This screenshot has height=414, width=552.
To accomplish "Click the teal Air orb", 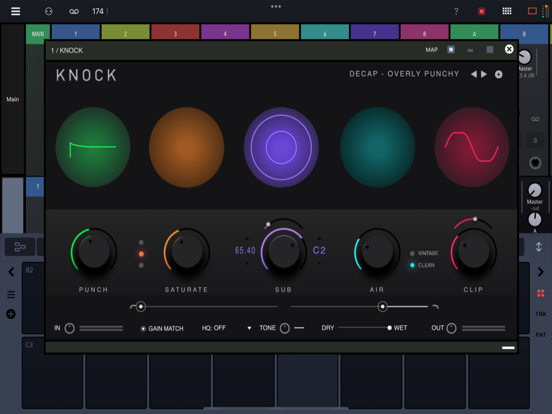I will pyautogui.click(x=377, y=147).
